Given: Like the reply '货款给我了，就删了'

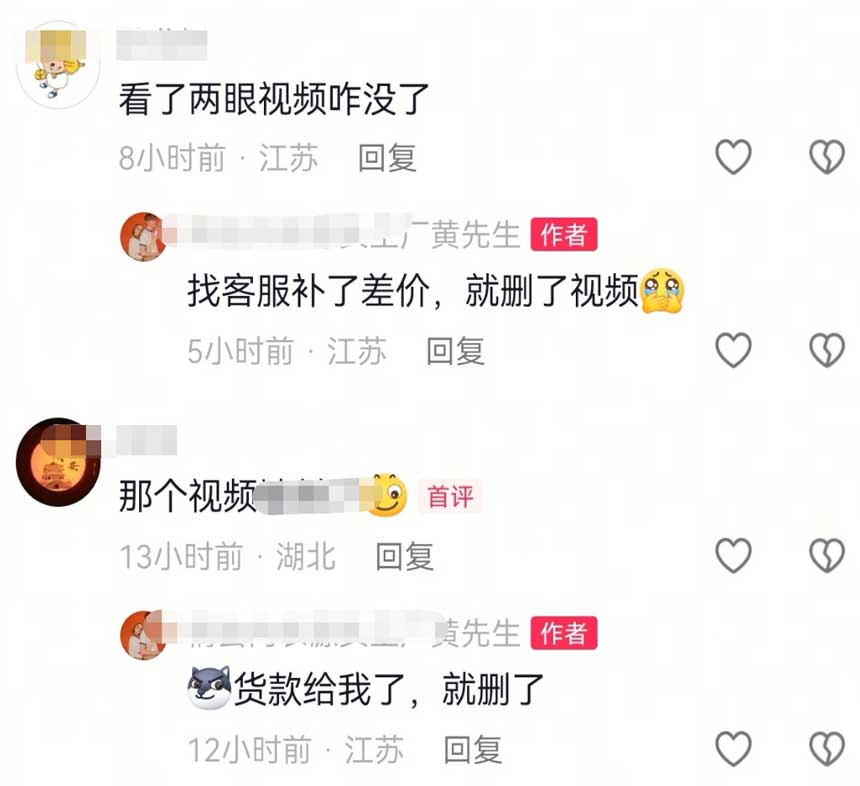Looking at the screenshot, I should click(x=733, y=748).
